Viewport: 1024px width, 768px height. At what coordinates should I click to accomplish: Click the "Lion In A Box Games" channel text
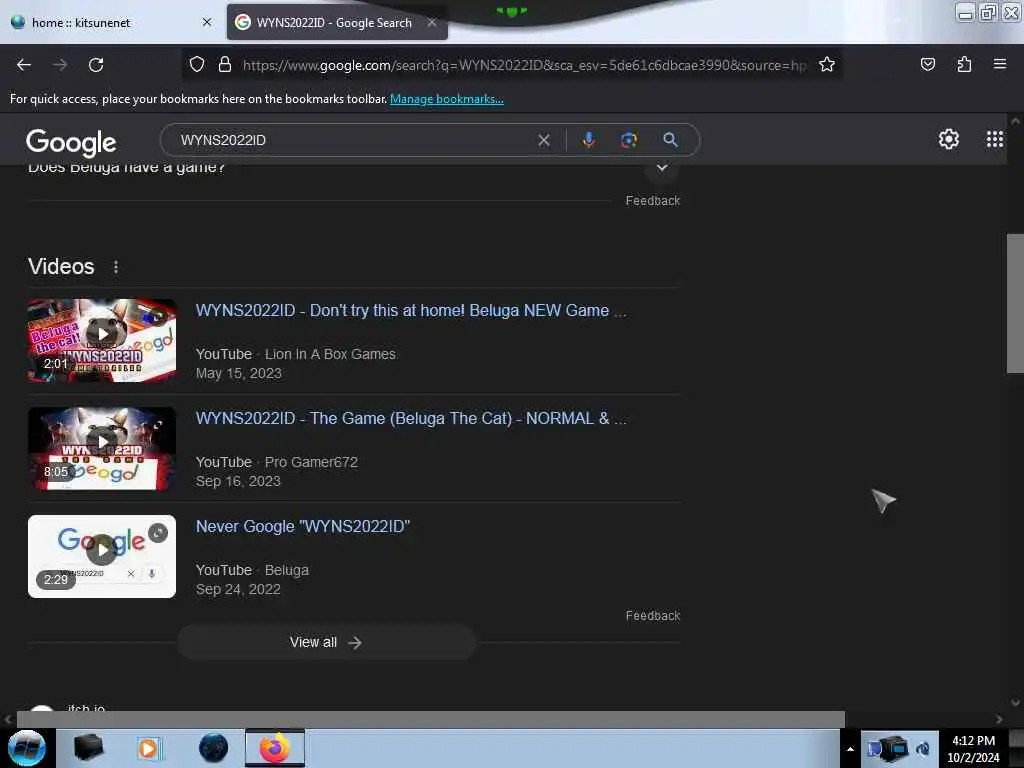330,354
